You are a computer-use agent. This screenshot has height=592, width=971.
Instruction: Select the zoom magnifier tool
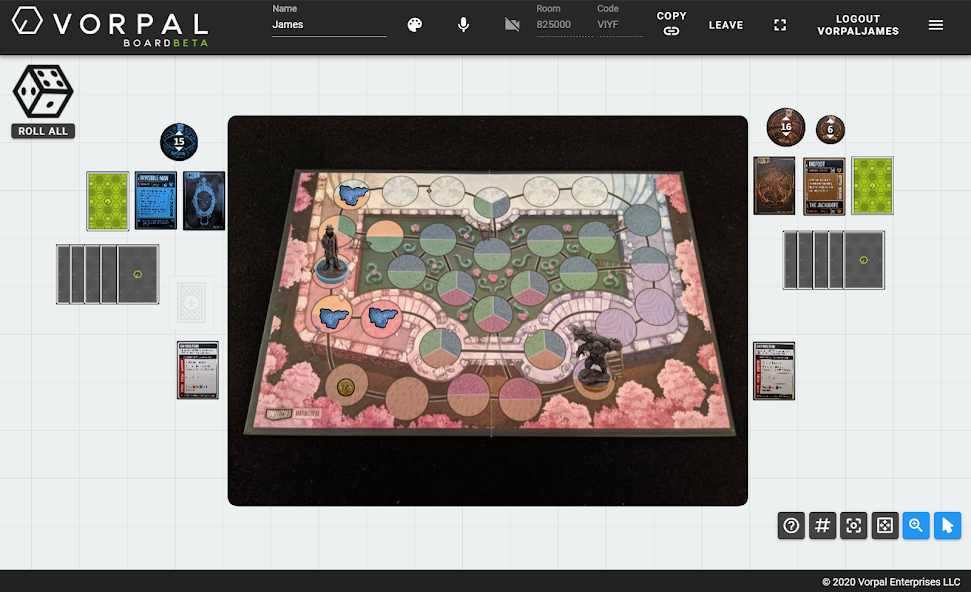(x=916, y=525)
